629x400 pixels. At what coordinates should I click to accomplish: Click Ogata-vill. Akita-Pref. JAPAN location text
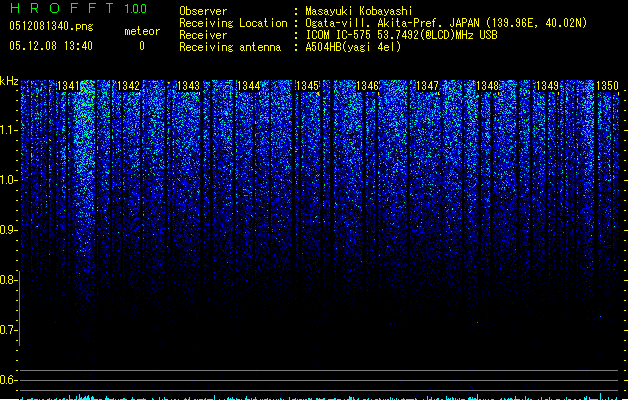446,23
